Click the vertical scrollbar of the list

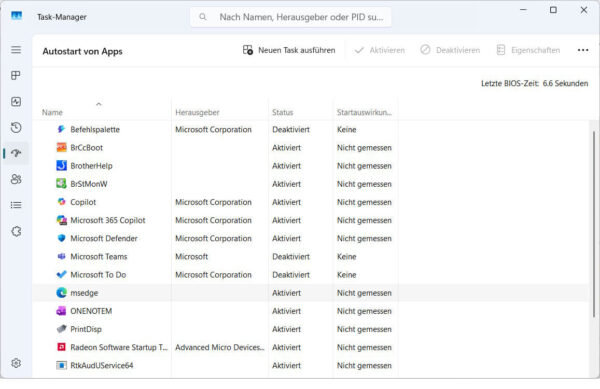click(x=593, y=224)
